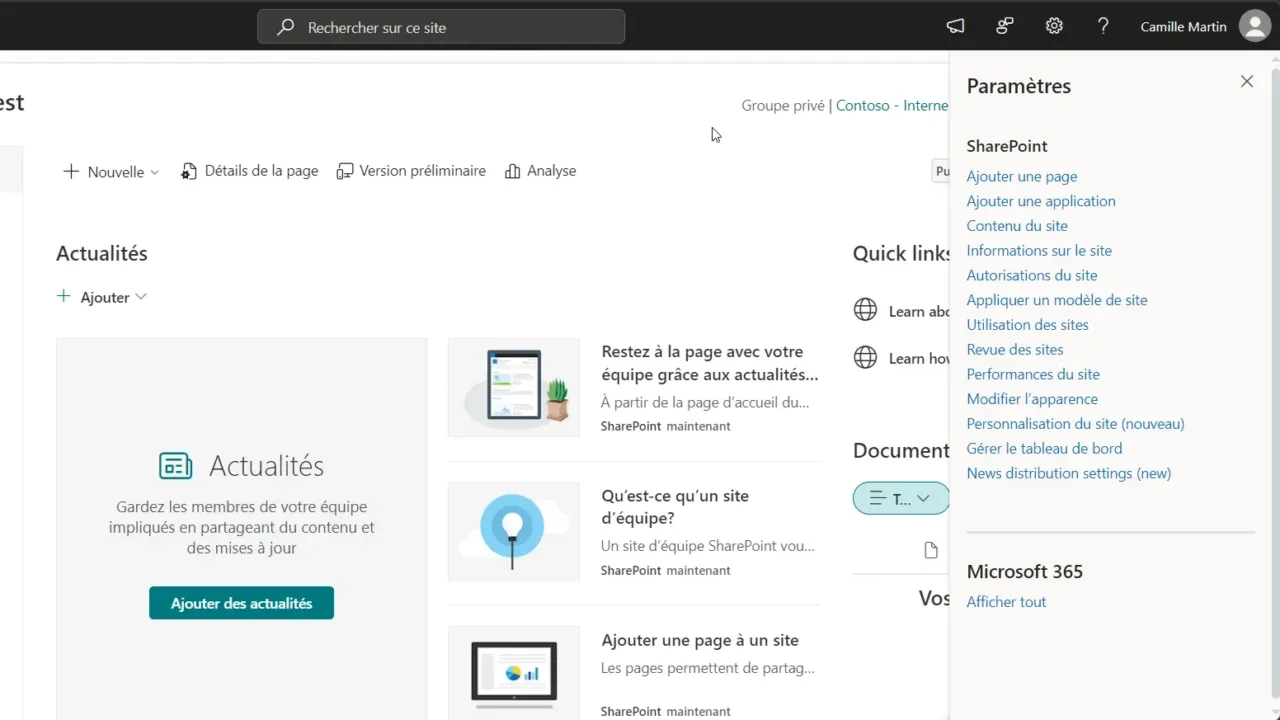
Task: Open Informations sur le site
Action: tap(1039, 251)
